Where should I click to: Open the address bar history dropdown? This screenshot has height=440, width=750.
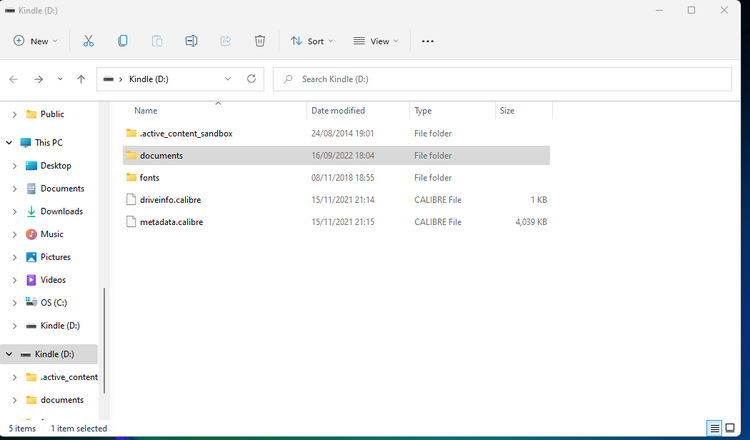tap(228, 79)
